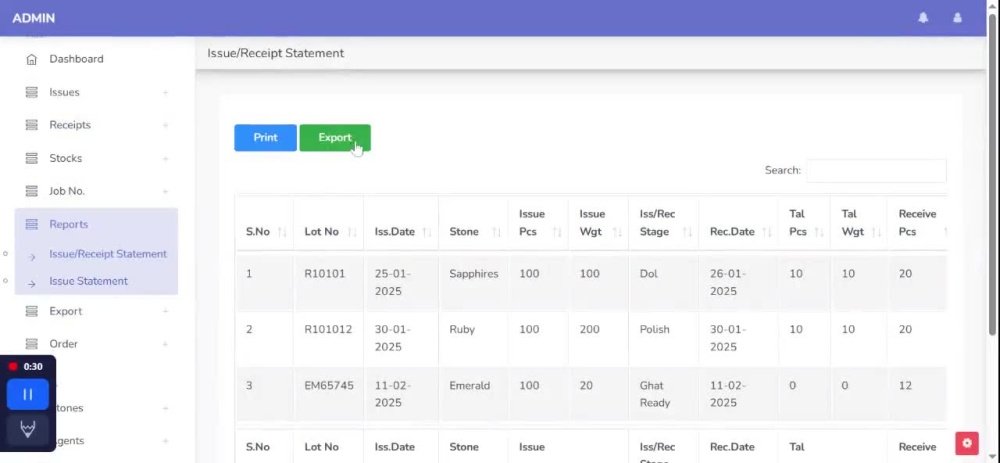Focus the table Search field
Viewport: 1000px width, 463px height.
[x=876, y=171]
